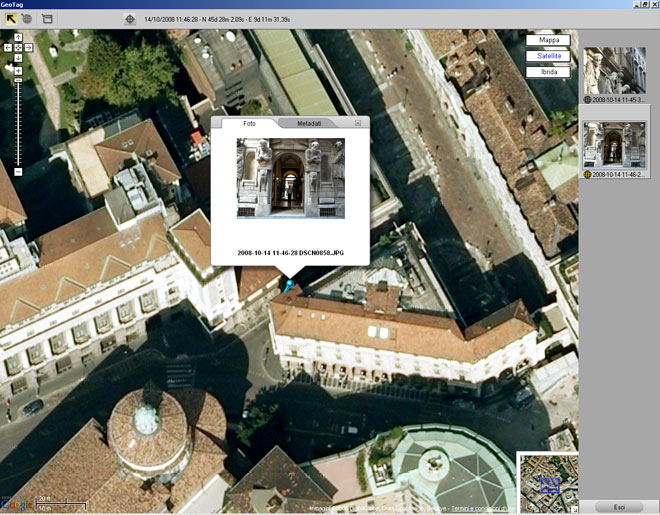Close the photo info popup
This screenshot has height=515, width=660.
click(358, 123)
